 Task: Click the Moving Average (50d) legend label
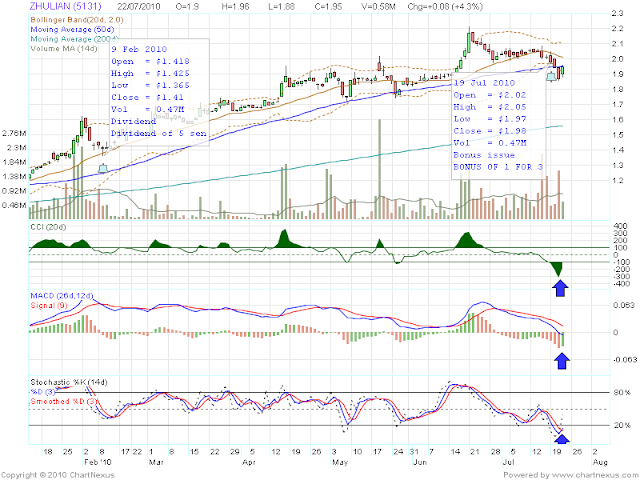[x=72, y=29]
